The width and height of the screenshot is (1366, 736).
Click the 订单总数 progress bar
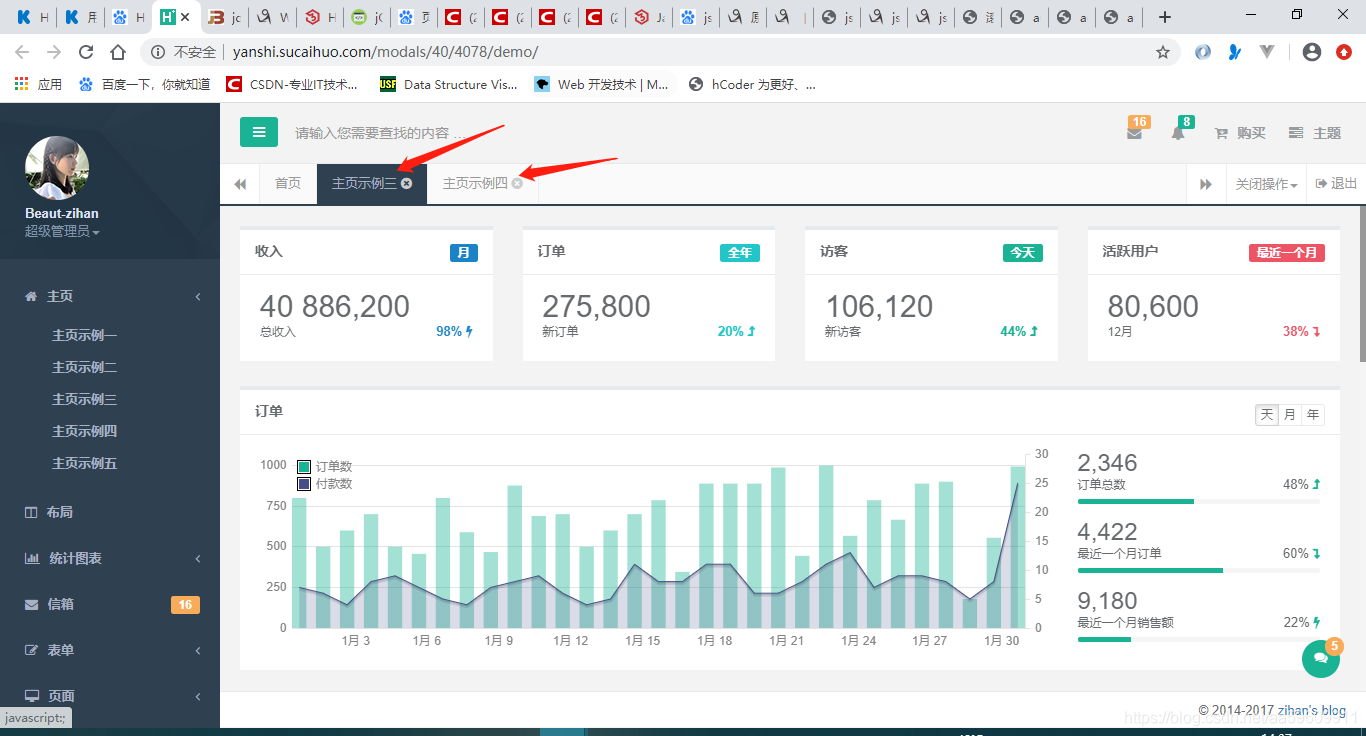click(1198, 501)
